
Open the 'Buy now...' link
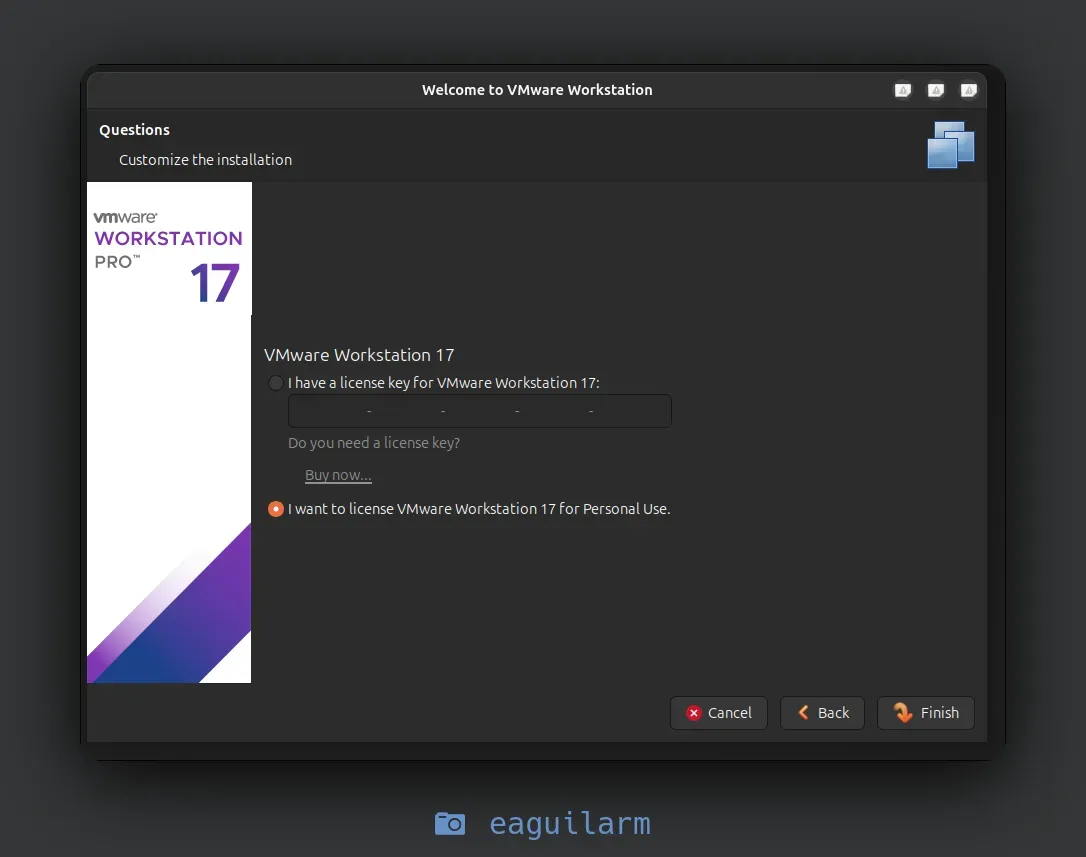coord(337,475)
